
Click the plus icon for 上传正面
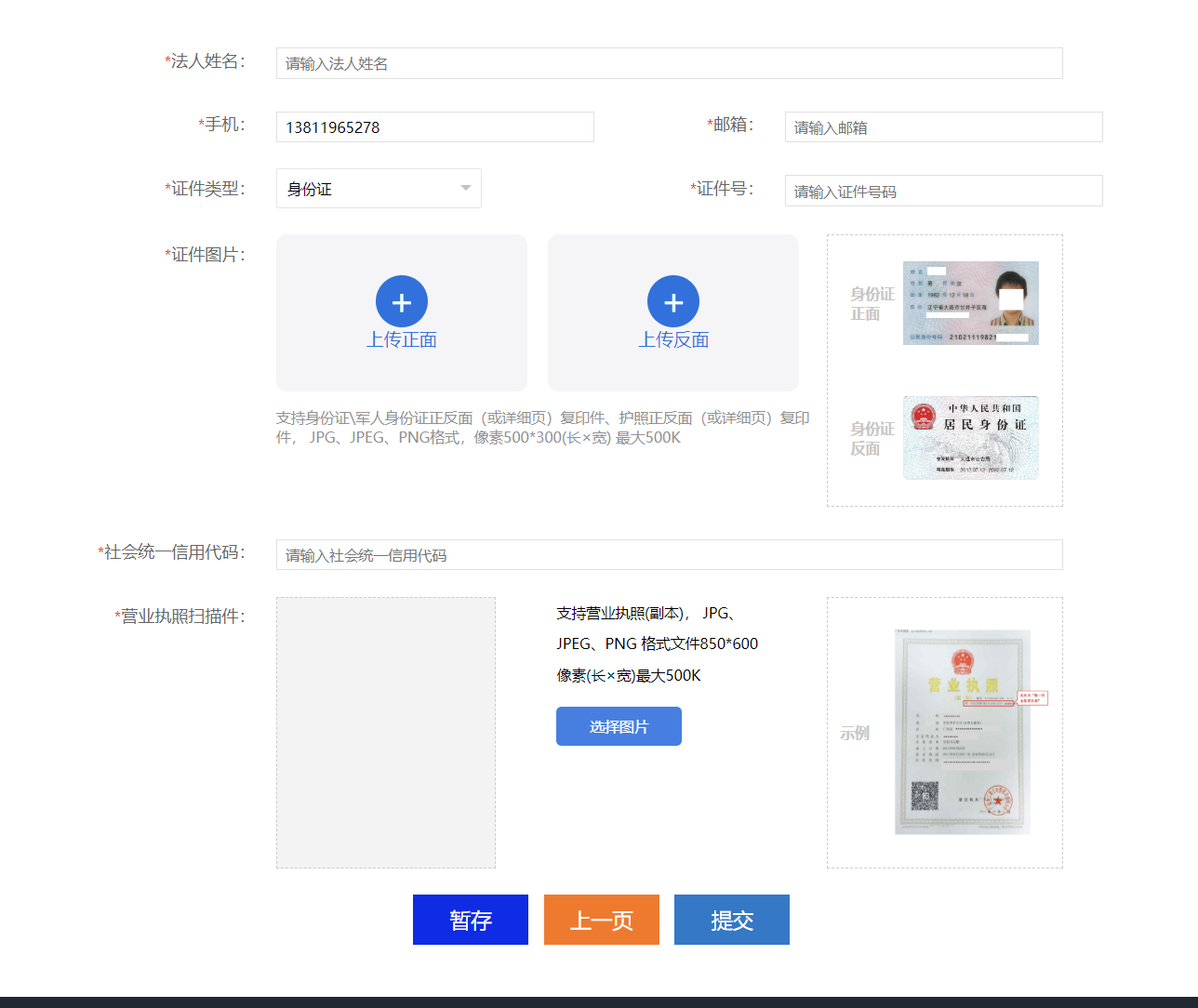point(402,301)
